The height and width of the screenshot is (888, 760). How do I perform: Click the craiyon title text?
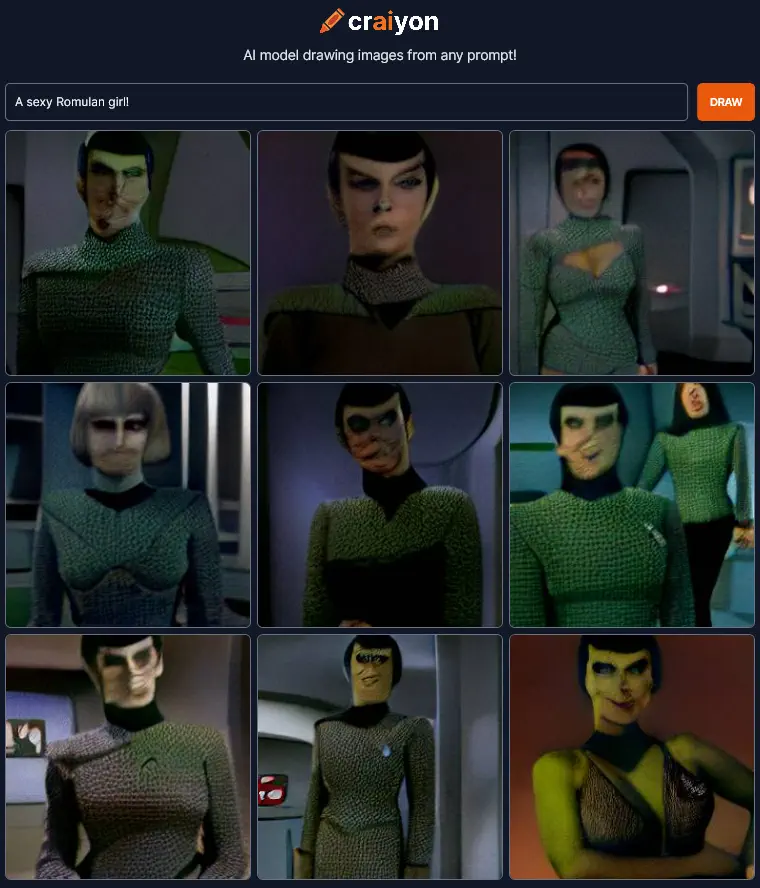[x=393, y=22]
